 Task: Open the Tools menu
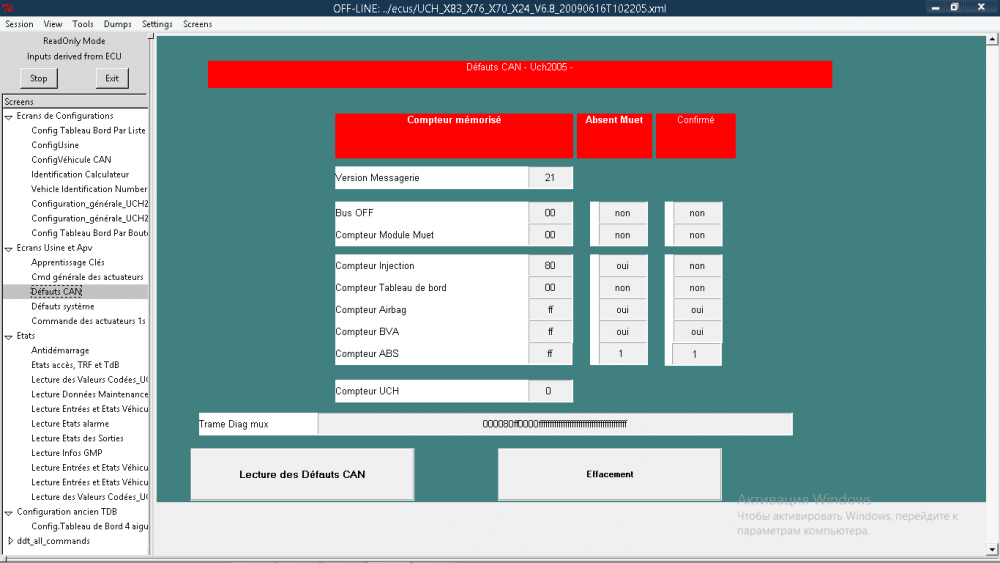[x=83, y=24]
